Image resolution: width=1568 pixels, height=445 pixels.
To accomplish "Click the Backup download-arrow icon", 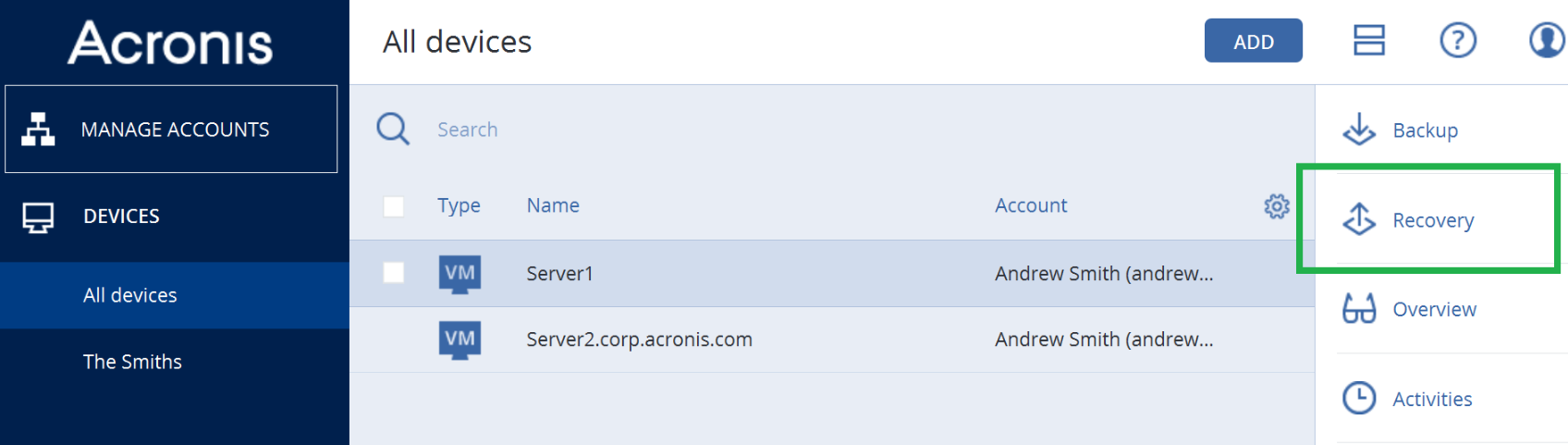I will point(1359,130).
